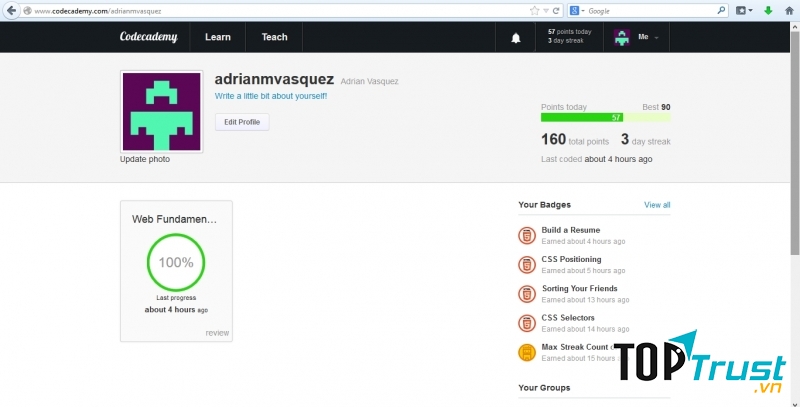Click the address bar URL field
Viewport: 800px width, 407px height.
(281, 11)
